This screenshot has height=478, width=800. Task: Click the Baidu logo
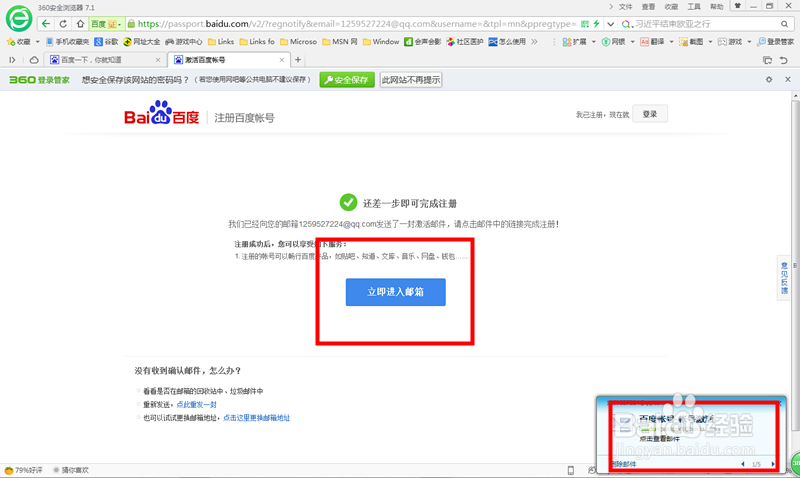(161, 113)
